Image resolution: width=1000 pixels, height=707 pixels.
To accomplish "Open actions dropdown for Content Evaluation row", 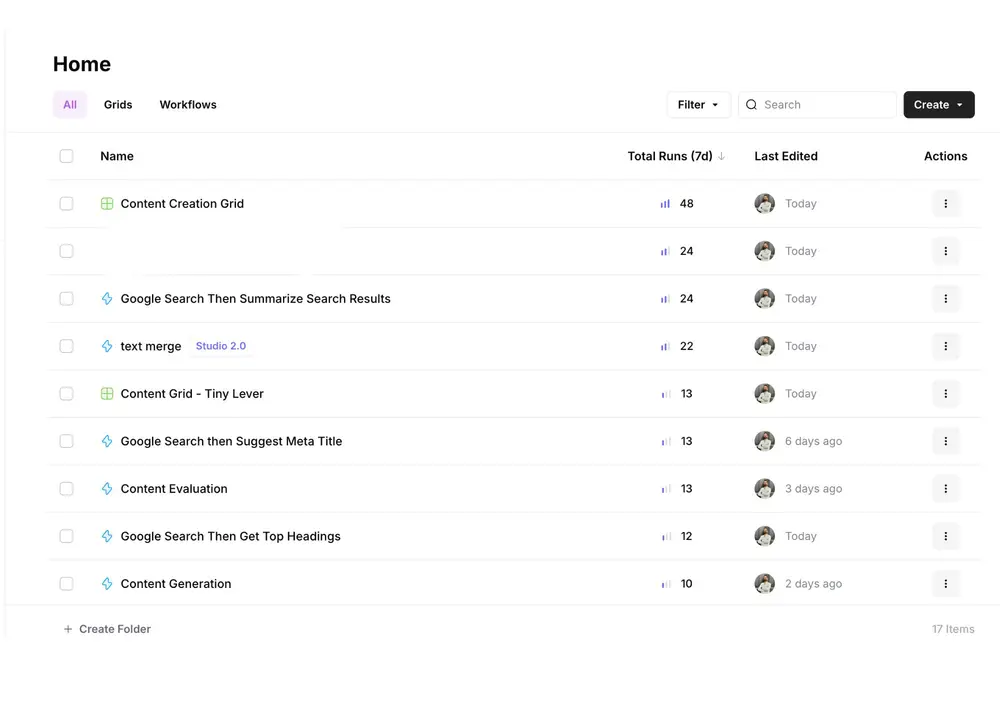I will [945, 489].
